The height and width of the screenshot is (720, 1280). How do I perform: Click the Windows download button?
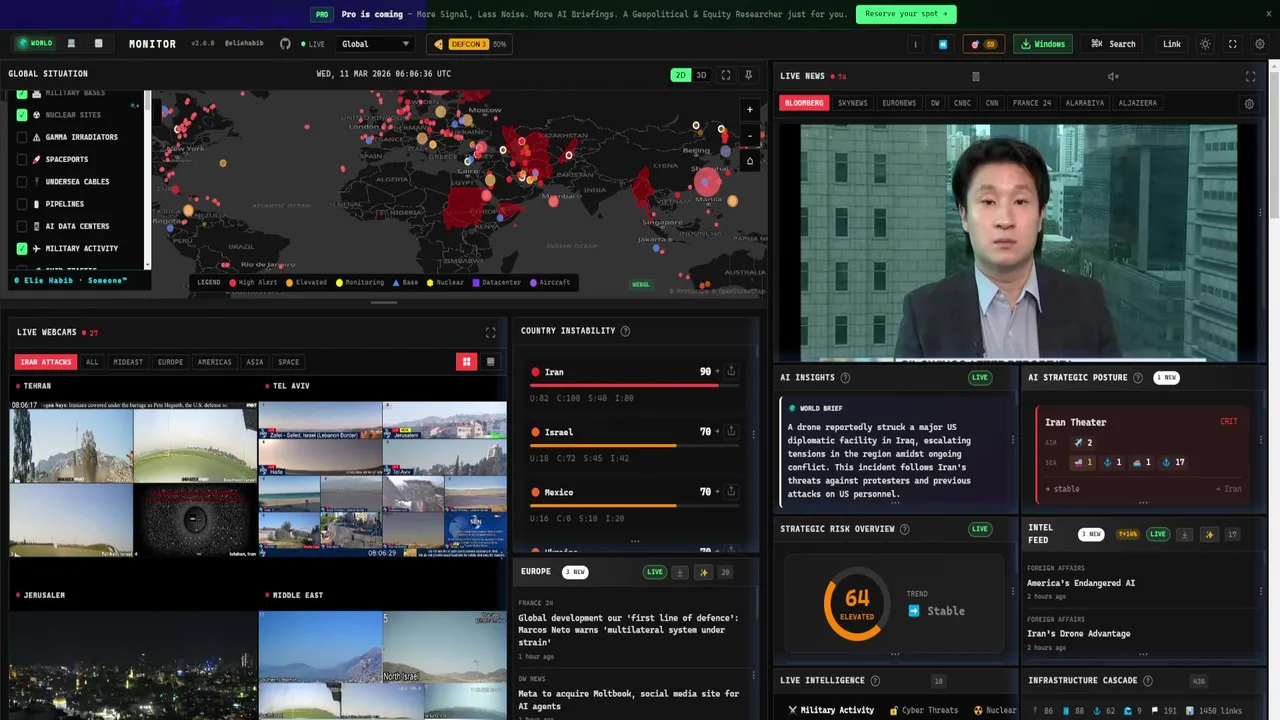(1042, 44)
